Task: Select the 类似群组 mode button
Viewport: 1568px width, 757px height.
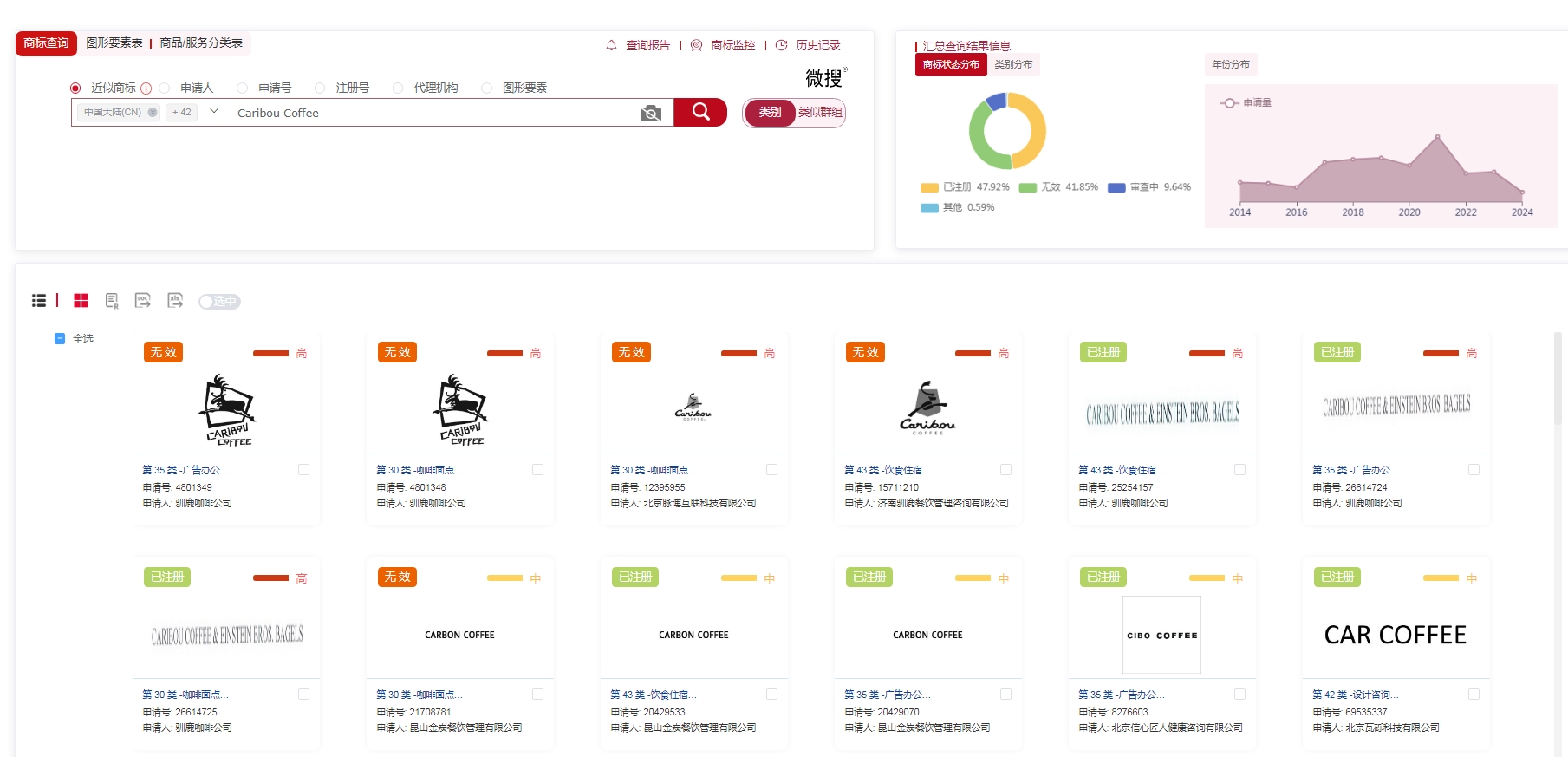Action: pyautogui.click(x=820, y=113)
